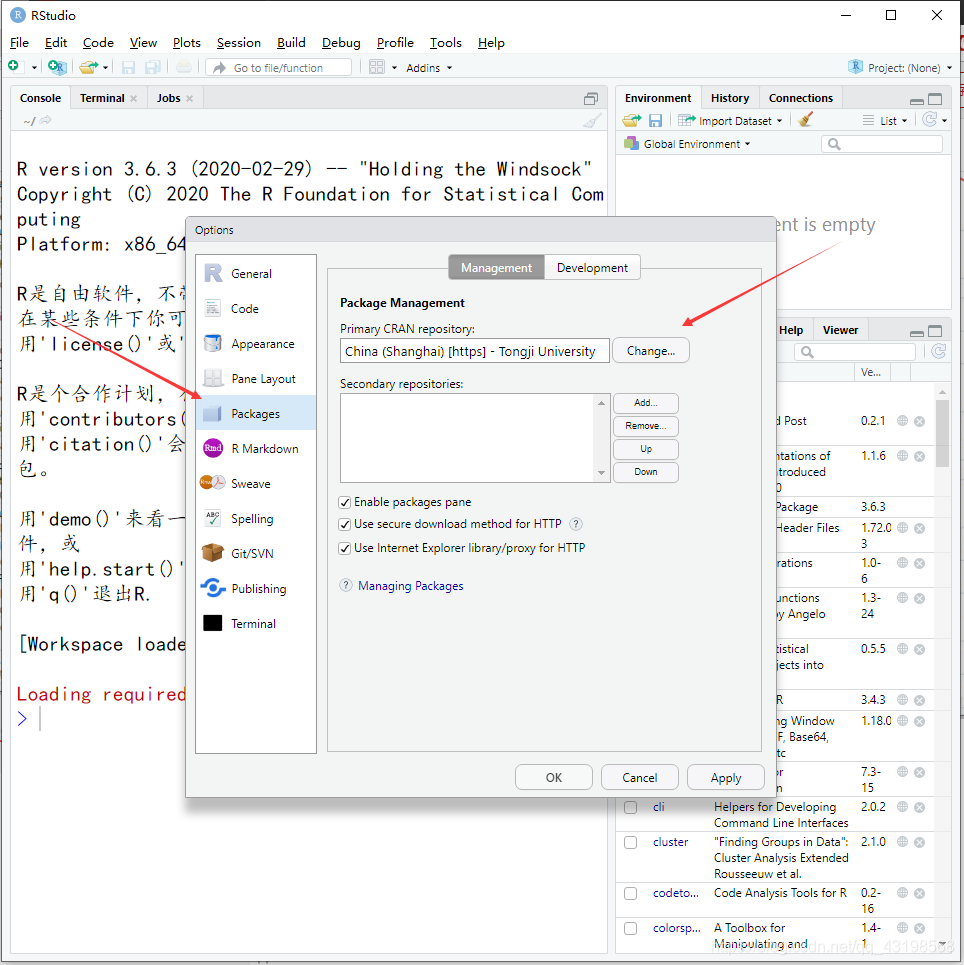Select Appearance in Options sidebar

(x=256, y=343)
